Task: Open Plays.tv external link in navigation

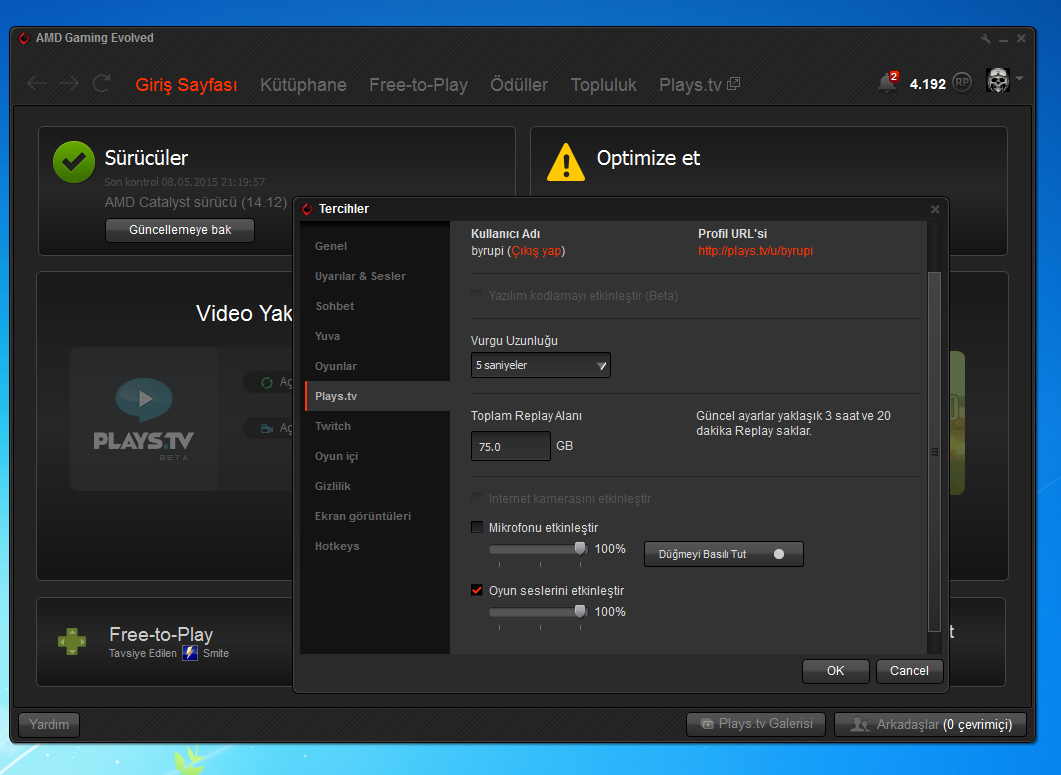Action: click(699, 85)
